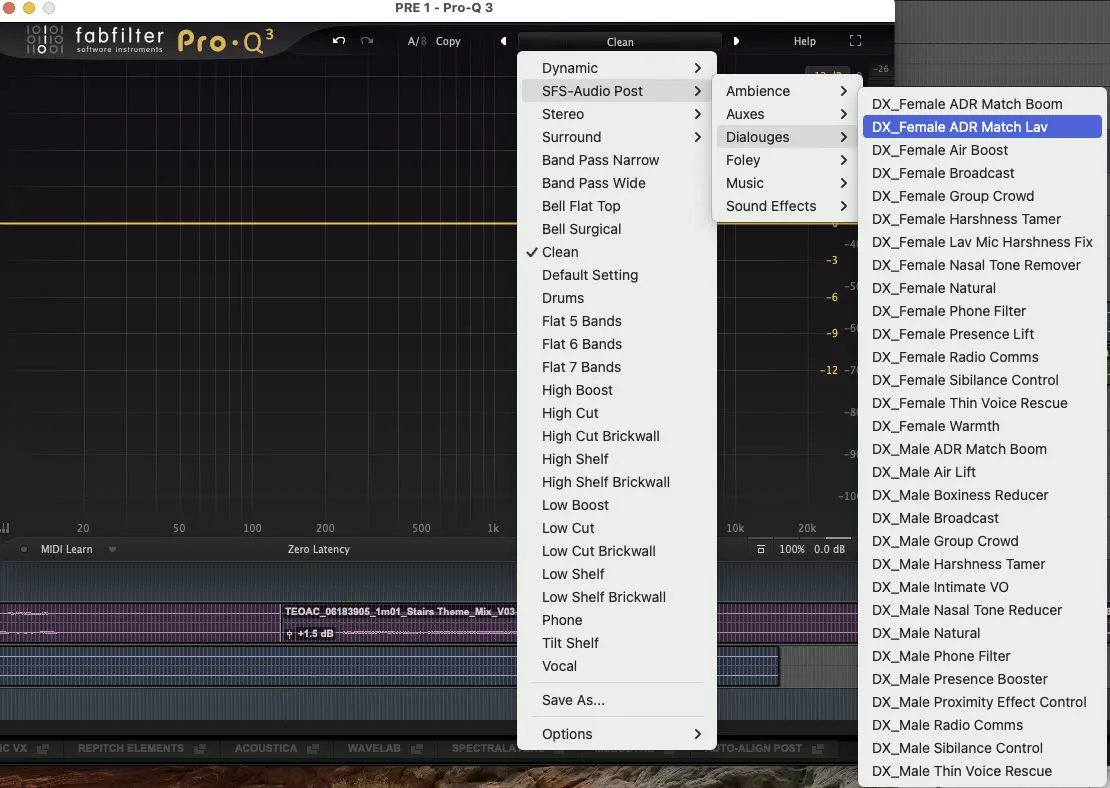Click the Copy button
Image resolution: width=1110 pixels, height=788 pixels.
point(448,41)
